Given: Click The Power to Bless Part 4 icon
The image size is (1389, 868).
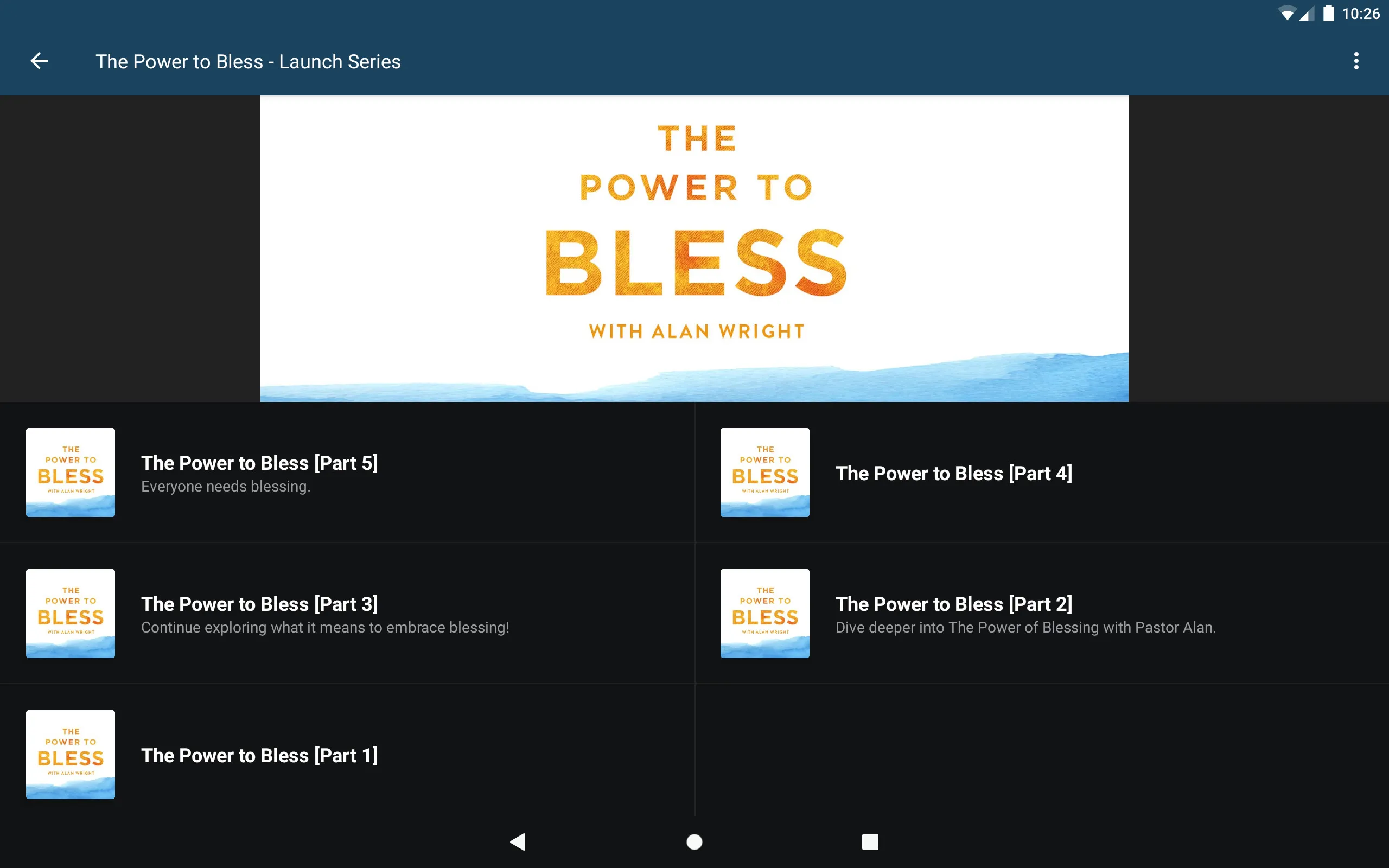Looking at the screenshot, I should click(766, 472).
